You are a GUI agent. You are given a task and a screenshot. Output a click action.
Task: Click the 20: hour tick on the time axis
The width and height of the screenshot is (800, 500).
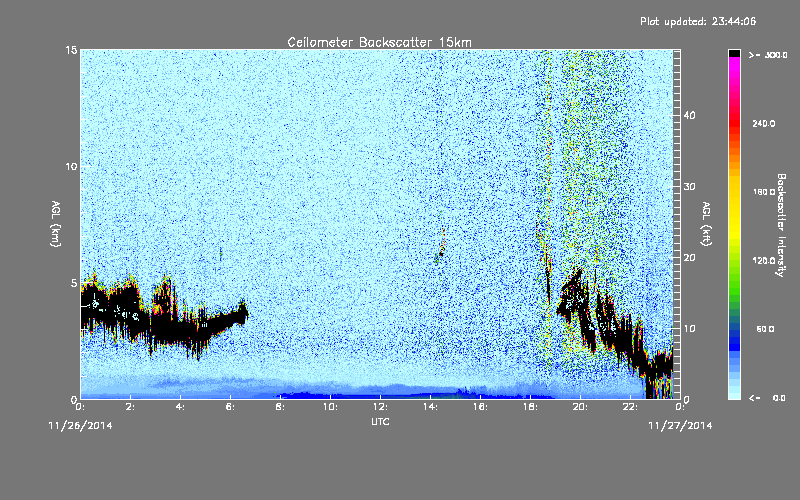[x=580, y=407]
